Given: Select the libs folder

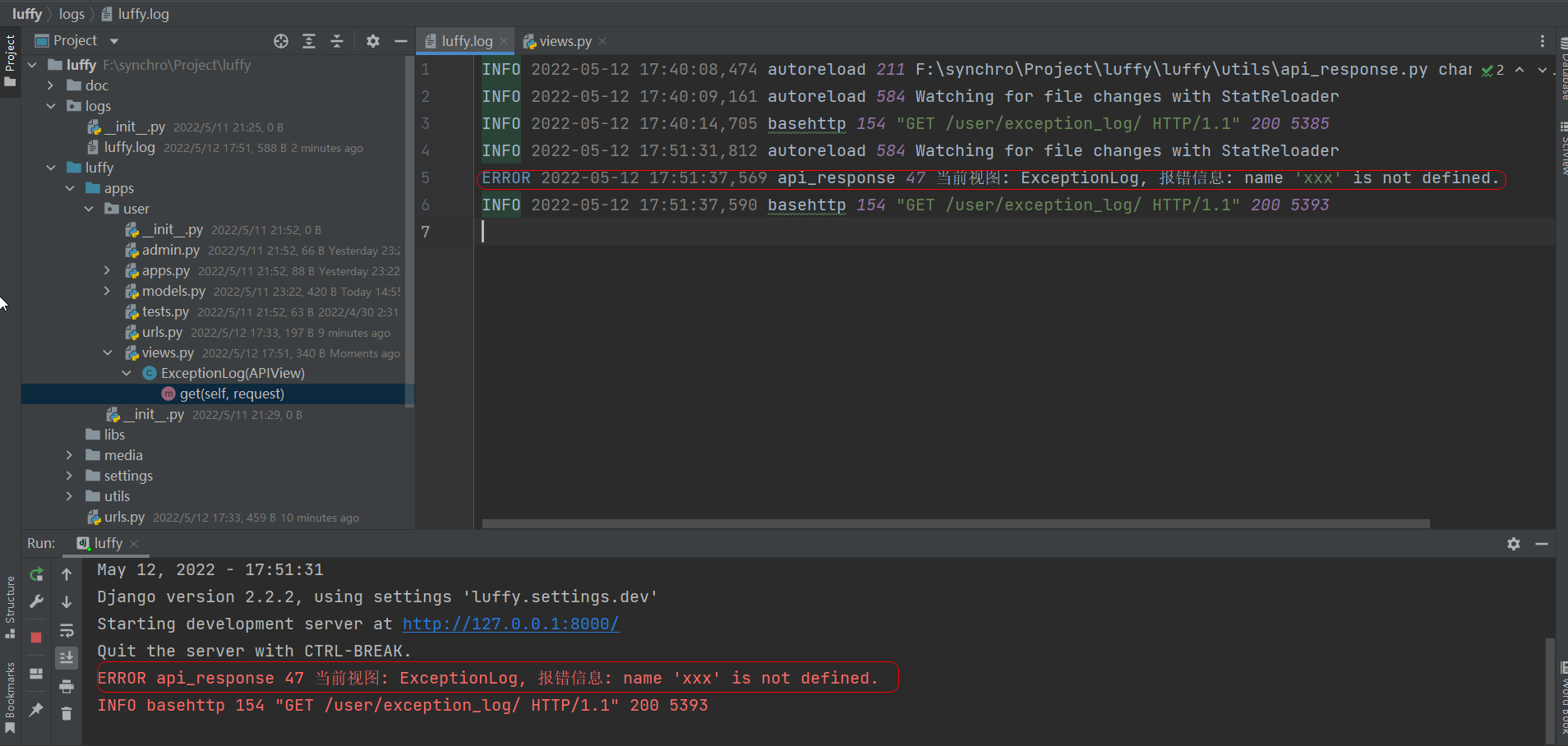Looking at the screenshot, I should [114, 435].
